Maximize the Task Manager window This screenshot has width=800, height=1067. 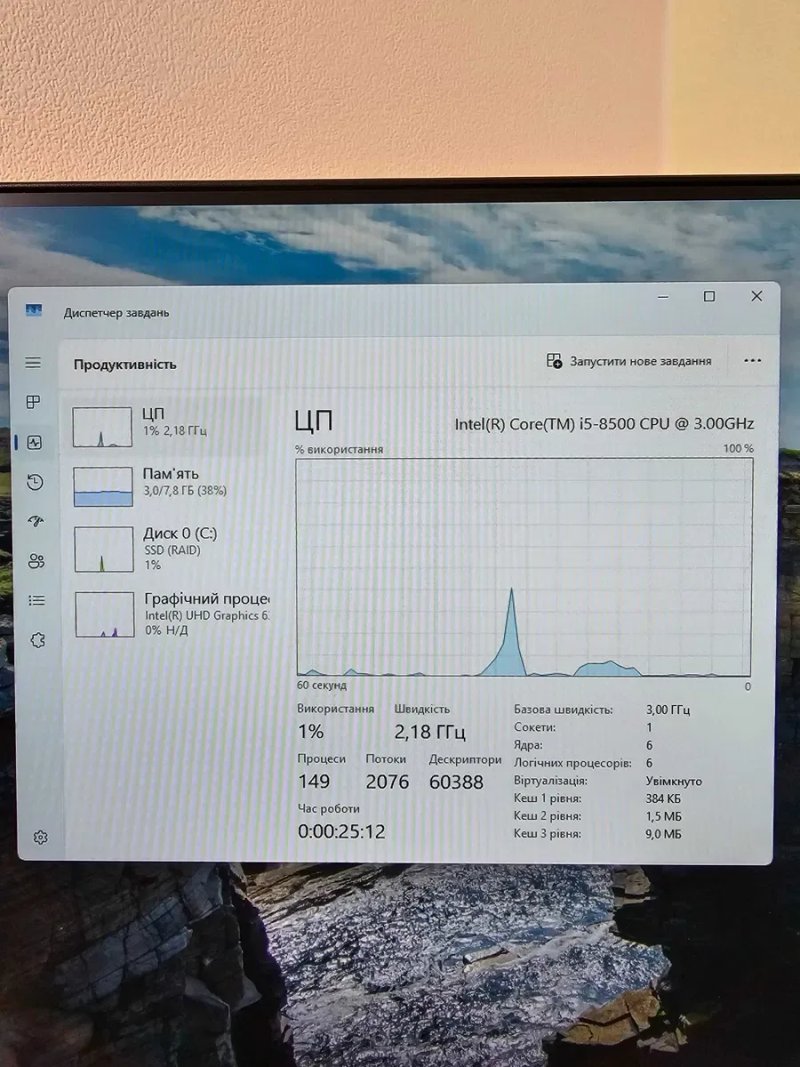(x=709, y=296)
